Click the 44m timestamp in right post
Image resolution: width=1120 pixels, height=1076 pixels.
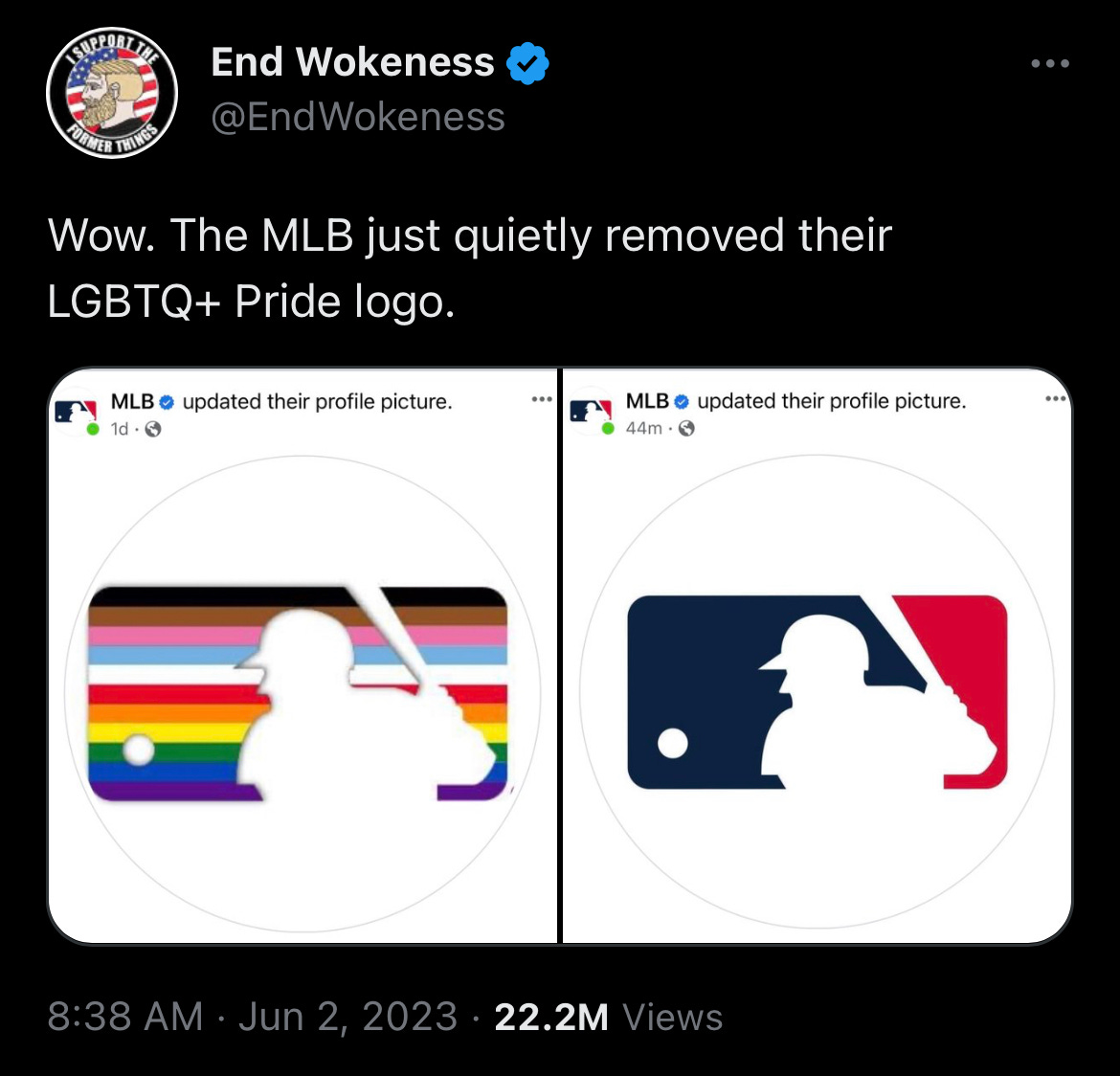coord(643,428)
